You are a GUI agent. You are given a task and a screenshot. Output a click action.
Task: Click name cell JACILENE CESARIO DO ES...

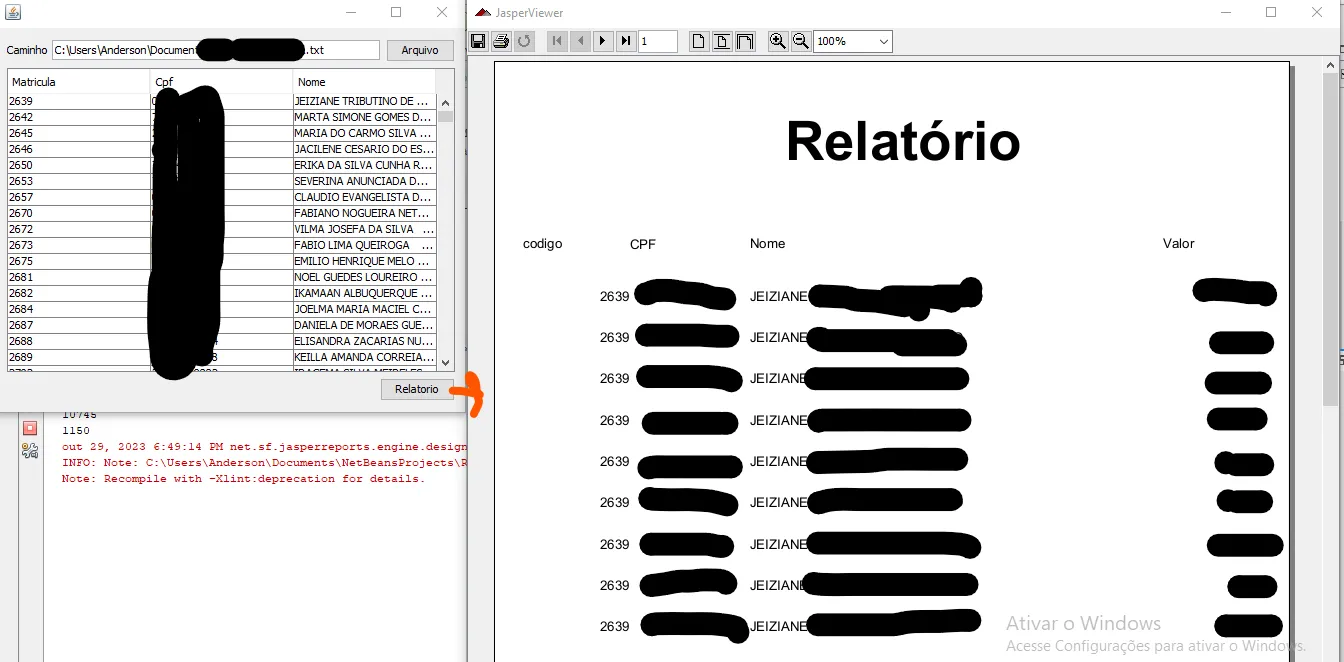pyautogui.click(x=364, y=149)
